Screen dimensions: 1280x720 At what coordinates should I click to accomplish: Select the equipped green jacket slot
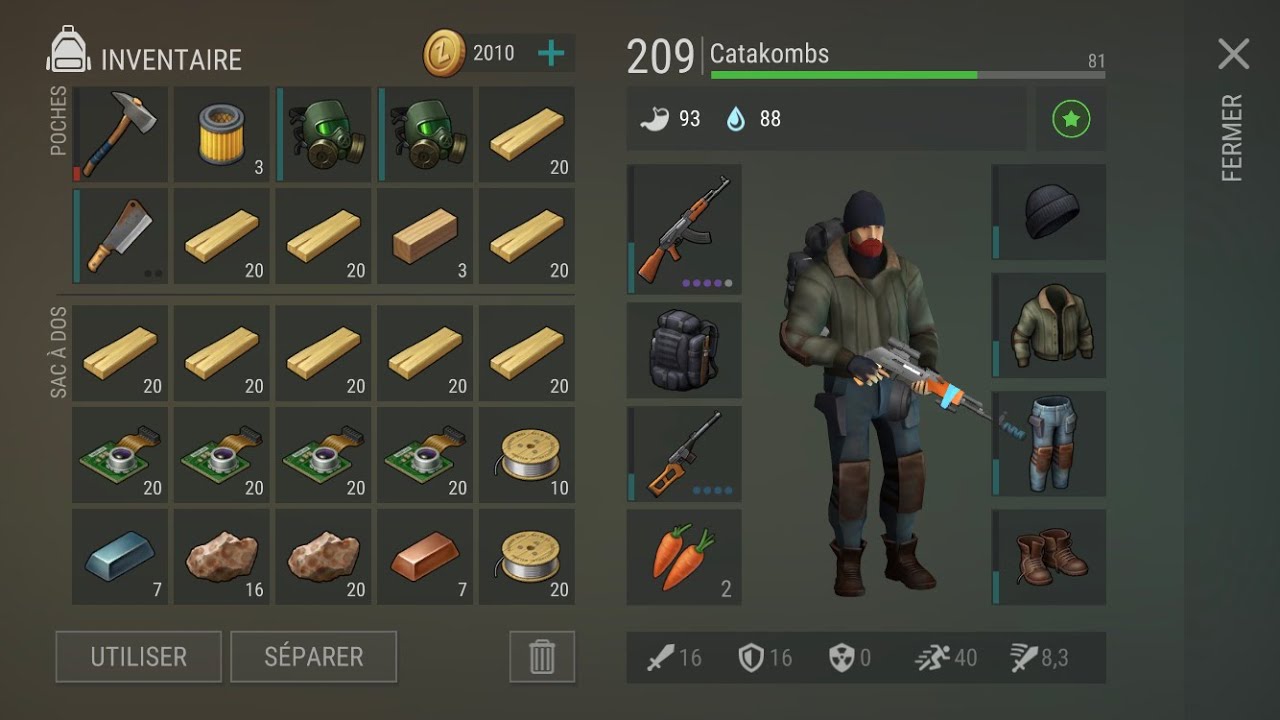tap(1049, 325)
